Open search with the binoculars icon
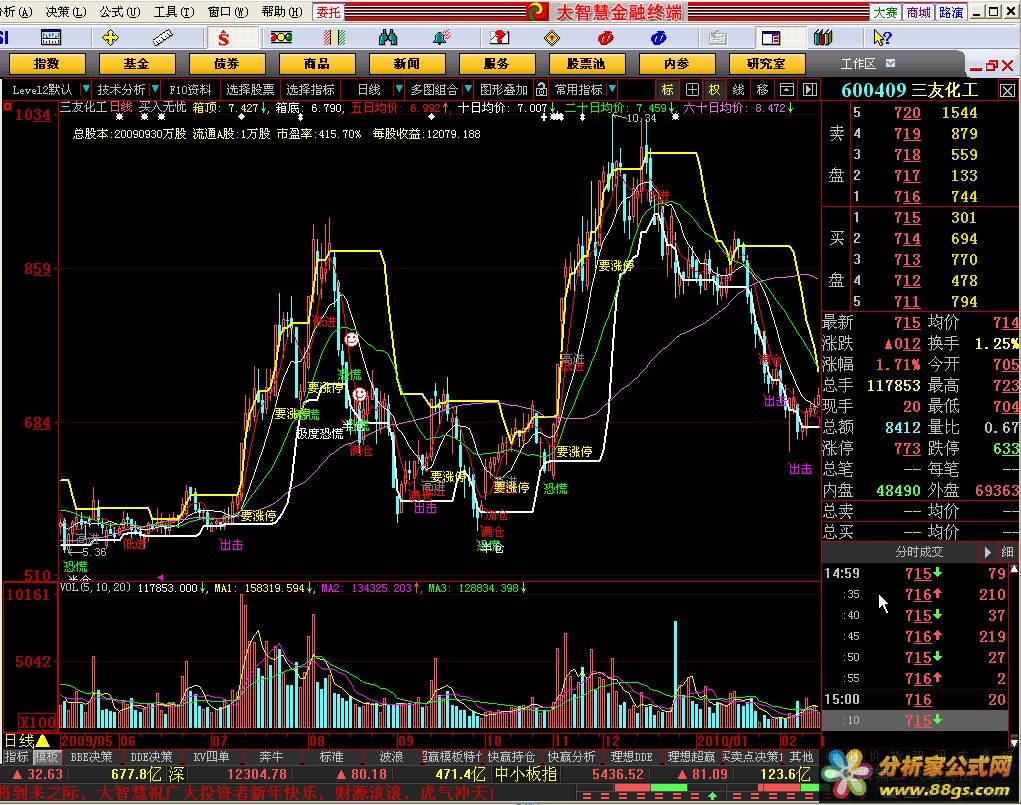 click(x=387, y=38)
